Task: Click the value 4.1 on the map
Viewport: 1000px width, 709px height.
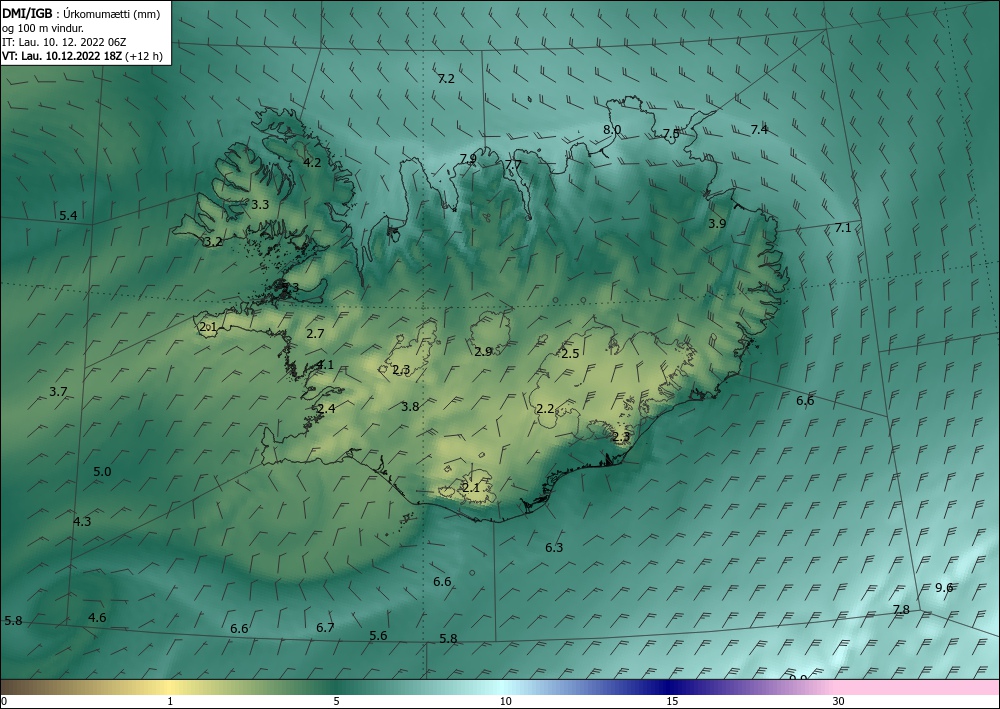Action: [x=325, y=365]
